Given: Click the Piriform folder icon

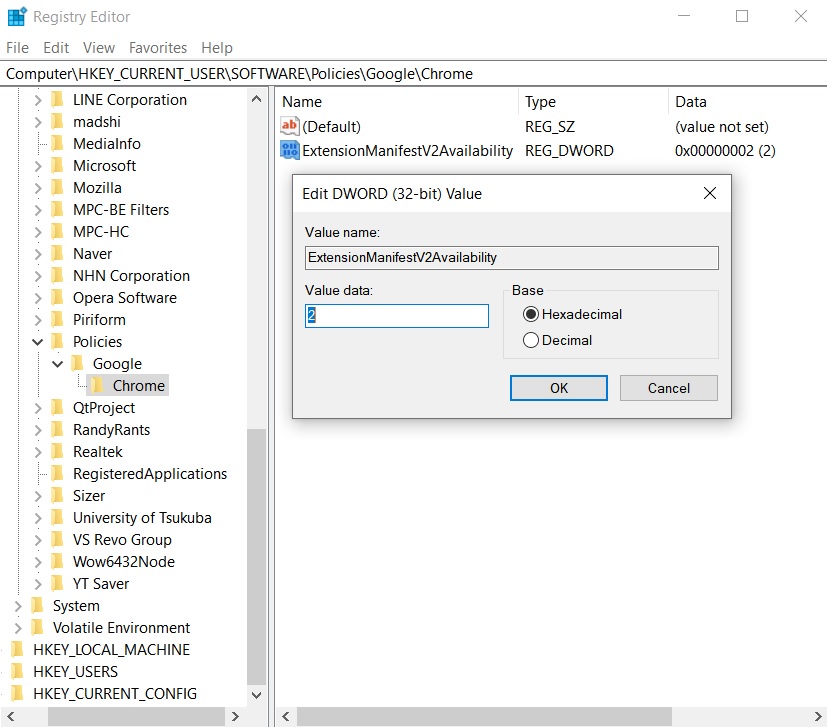Looking at the screenshot, I should [x=57, y=320].
